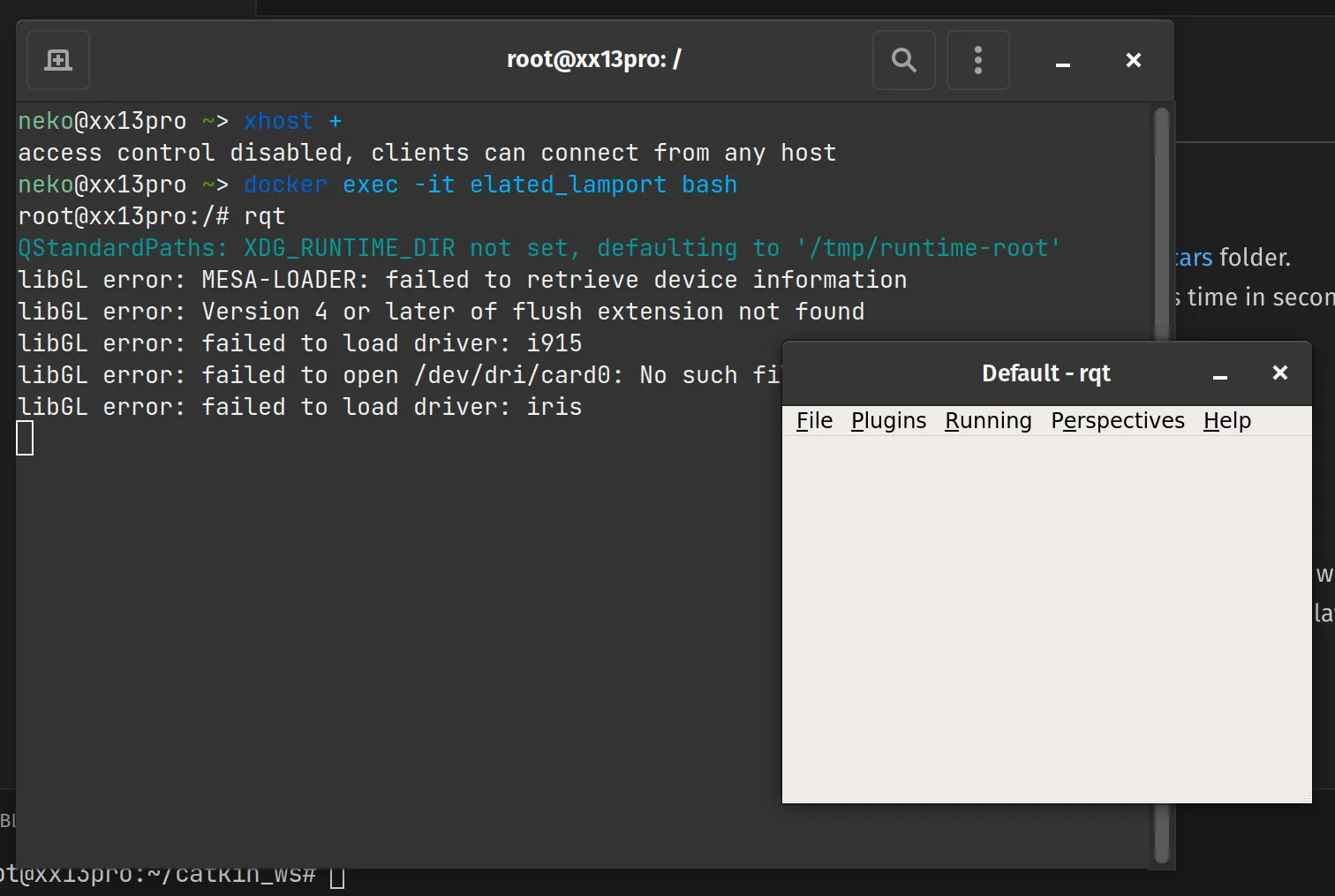1335x896 pixels.
Task: Click the terminal's vertical scrollbar
Action: point(1162,221)
